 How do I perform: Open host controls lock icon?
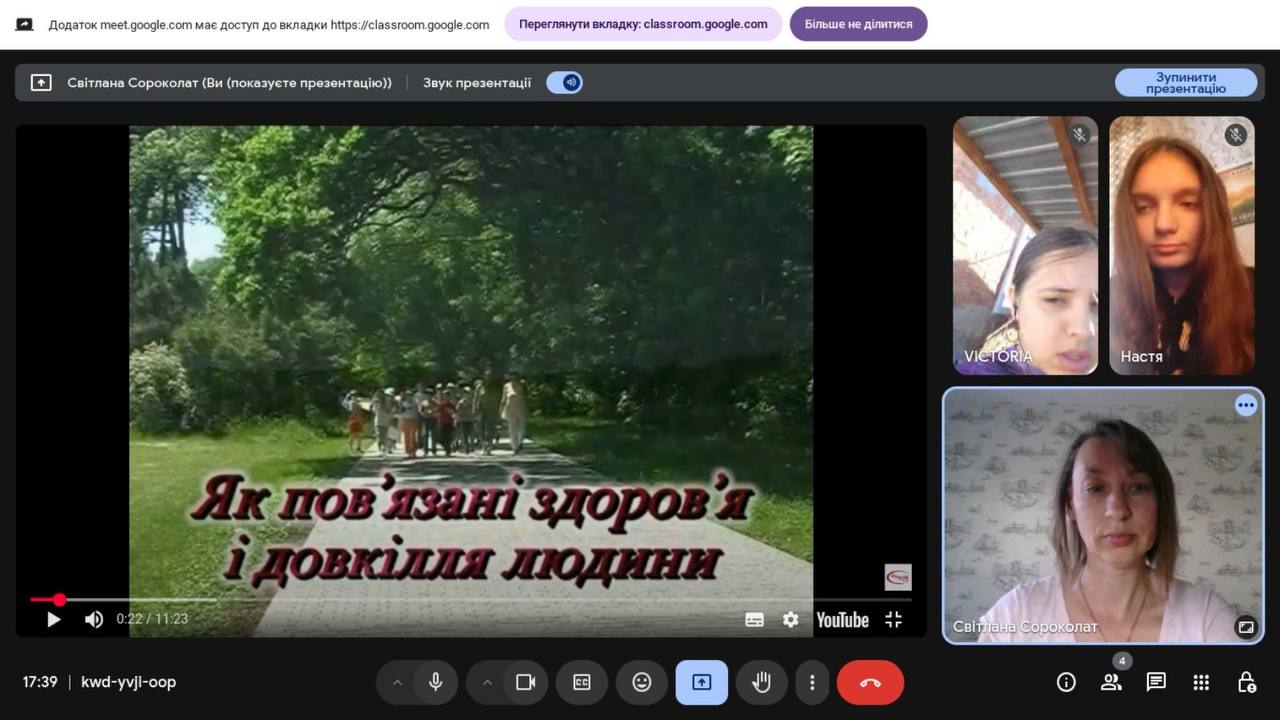1246,682
